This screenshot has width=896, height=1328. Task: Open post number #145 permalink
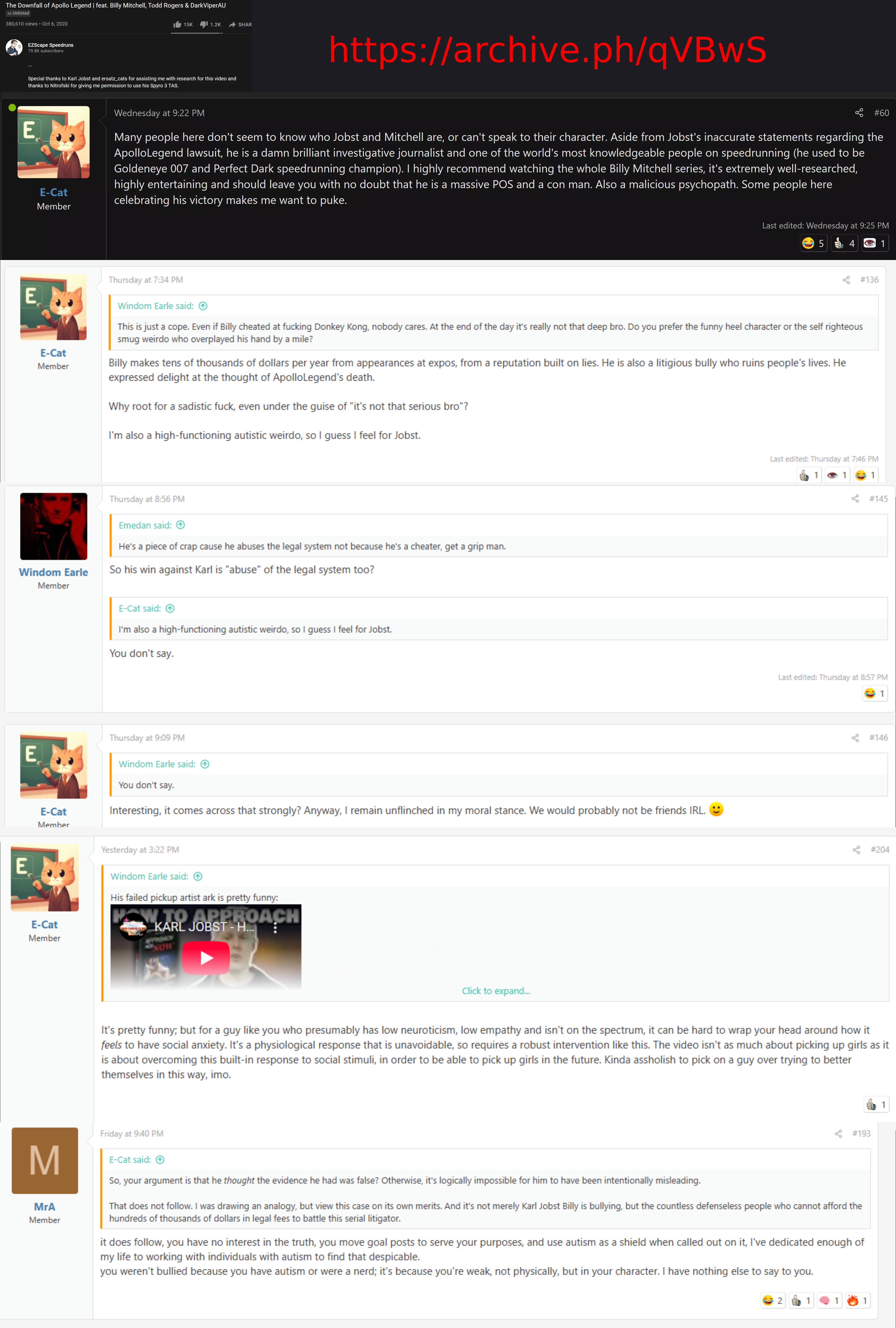point(878,499)
